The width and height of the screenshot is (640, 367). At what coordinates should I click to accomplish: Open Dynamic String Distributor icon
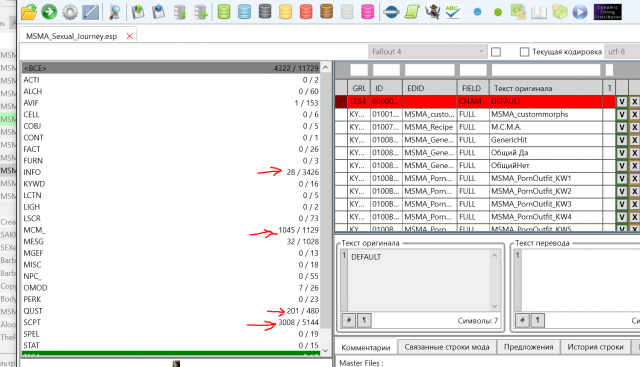[607, 12]
